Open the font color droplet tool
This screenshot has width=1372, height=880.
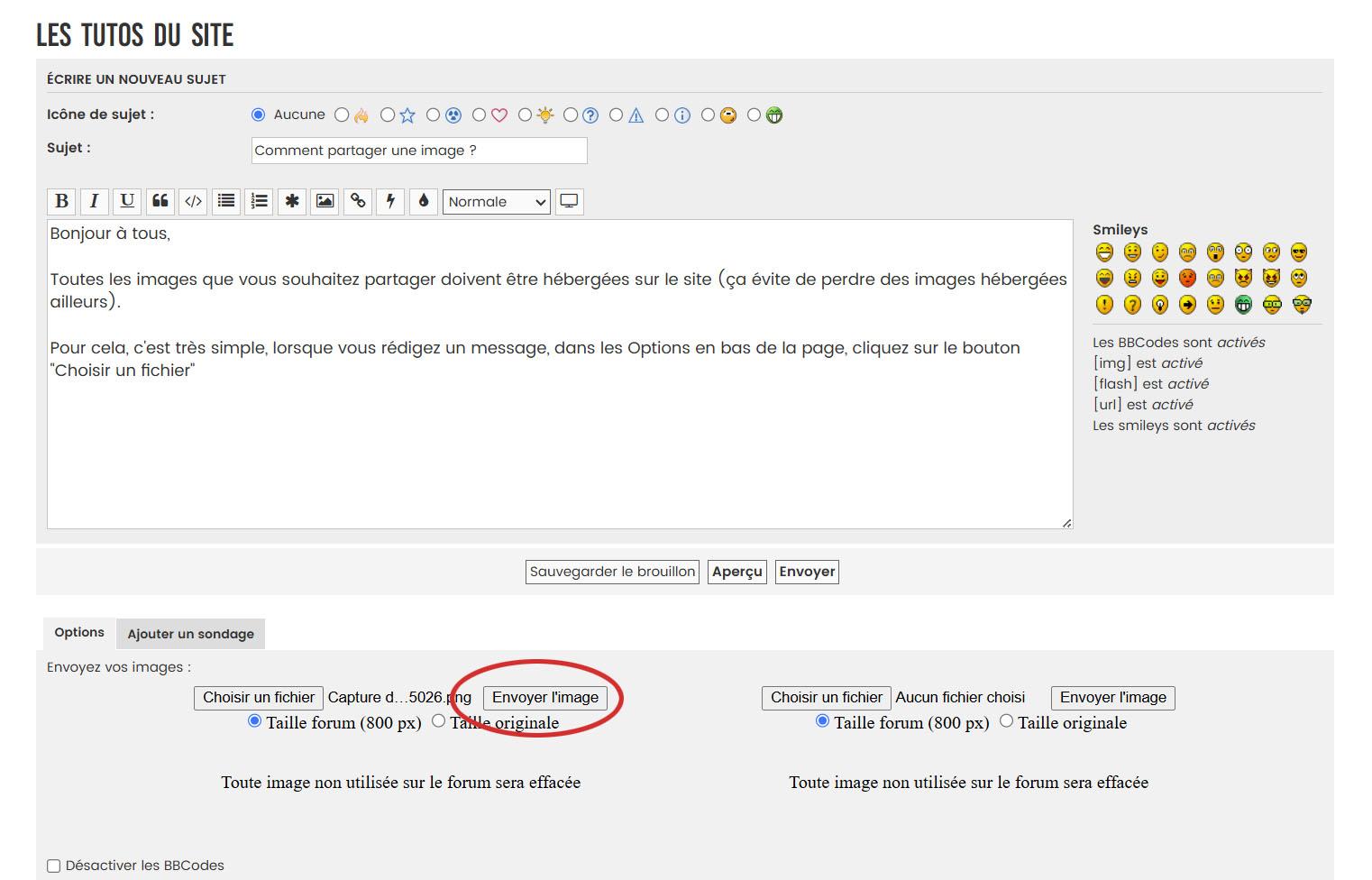424,201
